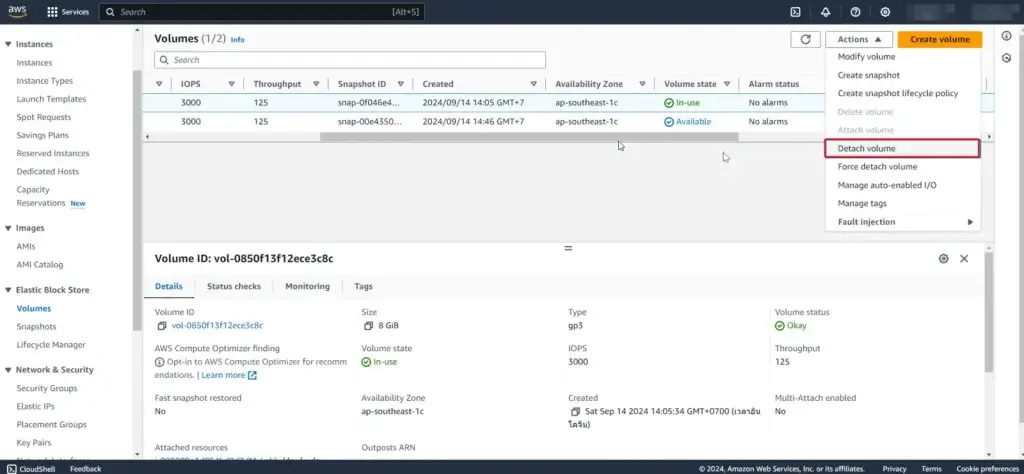Copy the created timestamp value
This screenshot has height=474, width=1024.
pos(575,411)
